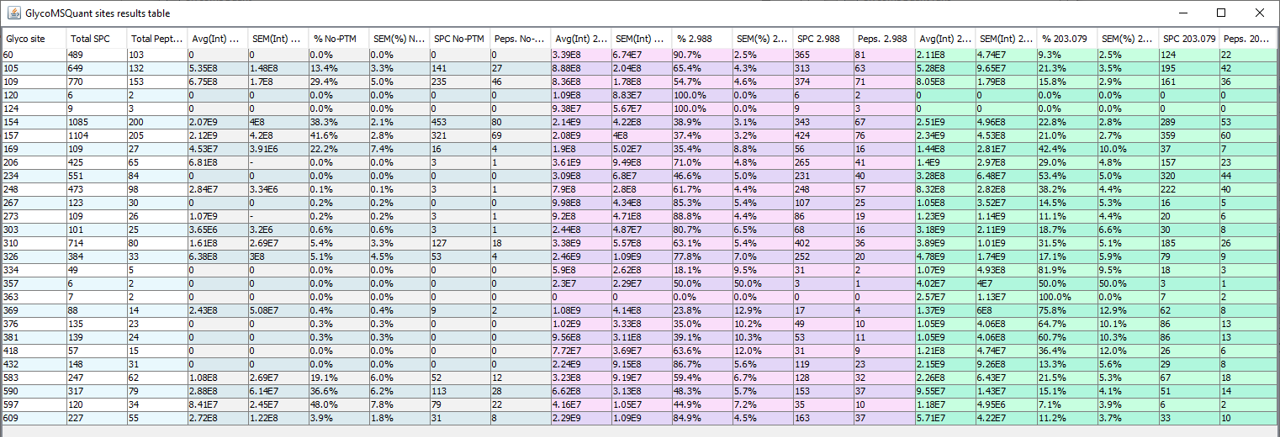Click the 48.0% No-PTM cell
The width and height of the screenshot is (1280, 437).
338,403
